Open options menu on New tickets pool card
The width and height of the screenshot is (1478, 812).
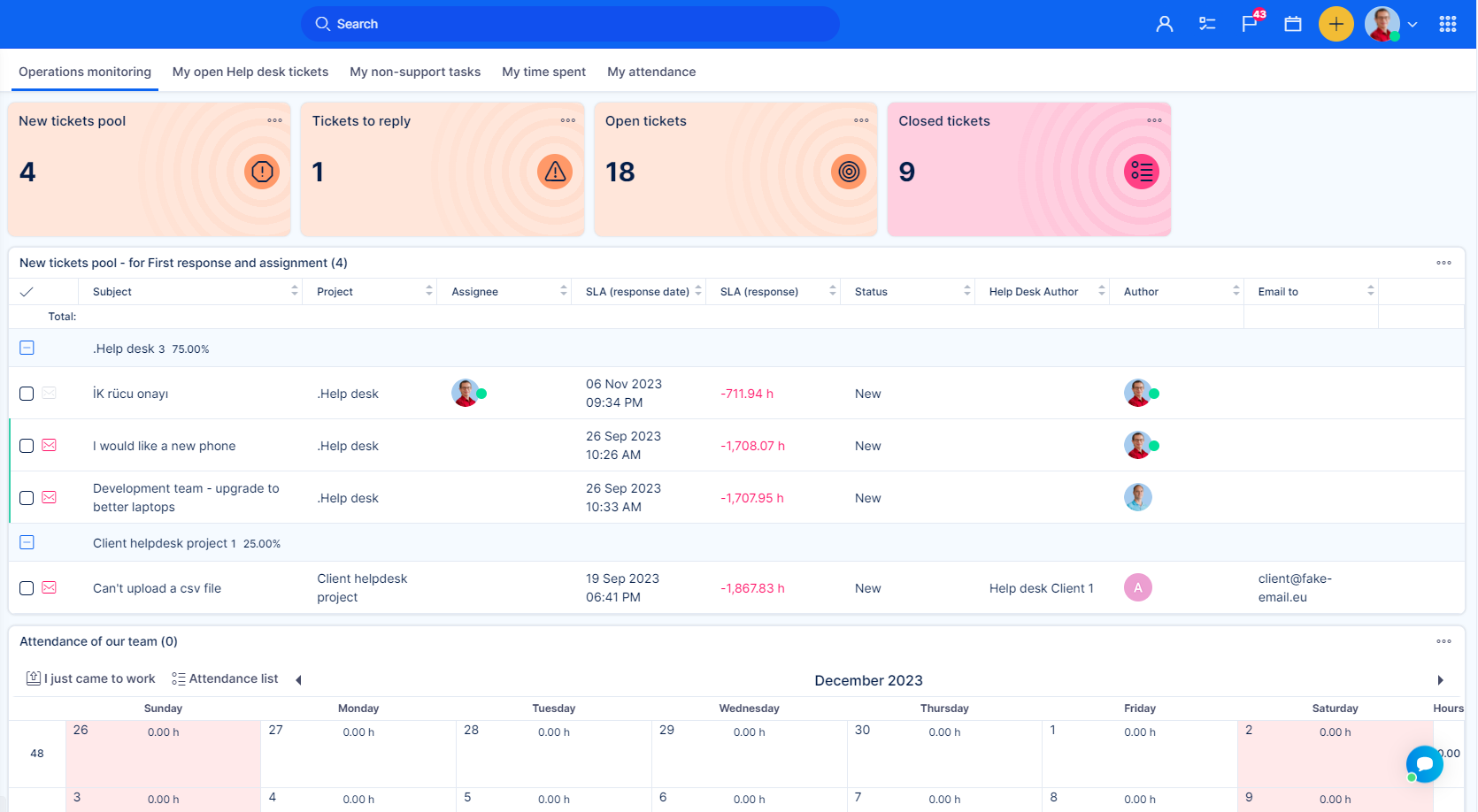pyautogui.click(x=275, y=120)
